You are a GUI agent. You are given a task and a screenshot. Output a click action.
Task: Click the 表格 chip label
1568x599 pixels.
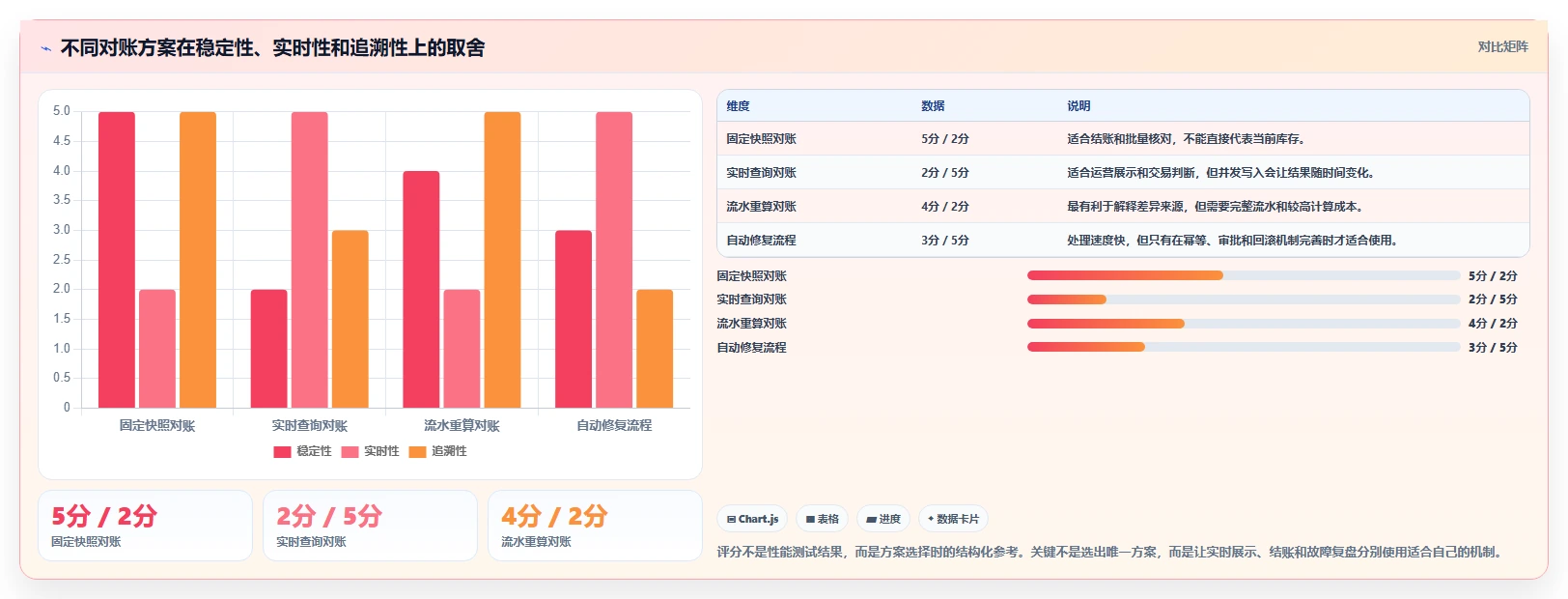pyautogui.click(x=828, y=520)
